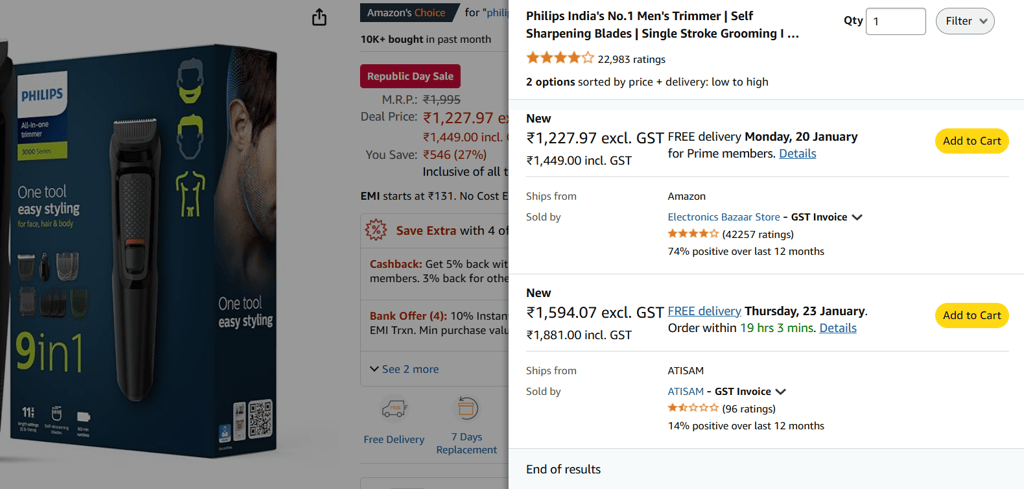Open the Electronics Bazaar Store seller link
This screenshot has height=489, width=1024.
click(724, 217)
